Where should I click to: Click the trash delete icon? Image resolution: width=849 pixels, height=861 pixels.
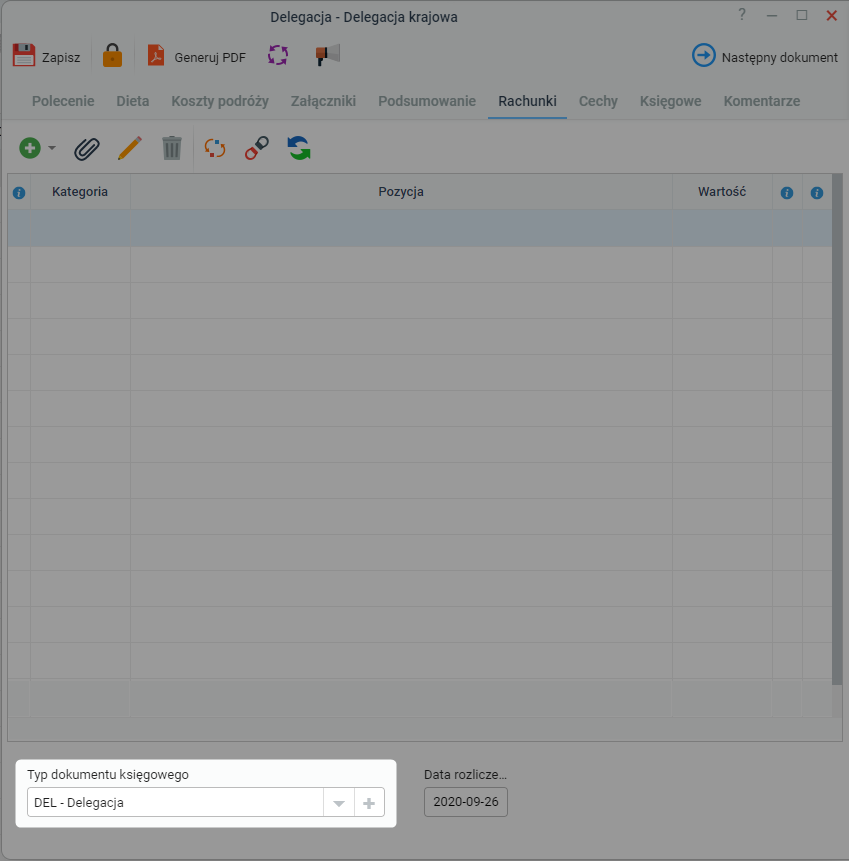[x=172, y=148]
